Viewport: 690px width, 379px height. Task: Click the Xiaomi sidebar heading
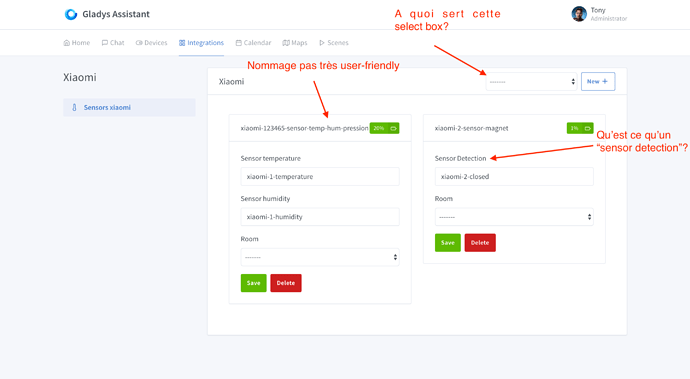pos(80,77)
